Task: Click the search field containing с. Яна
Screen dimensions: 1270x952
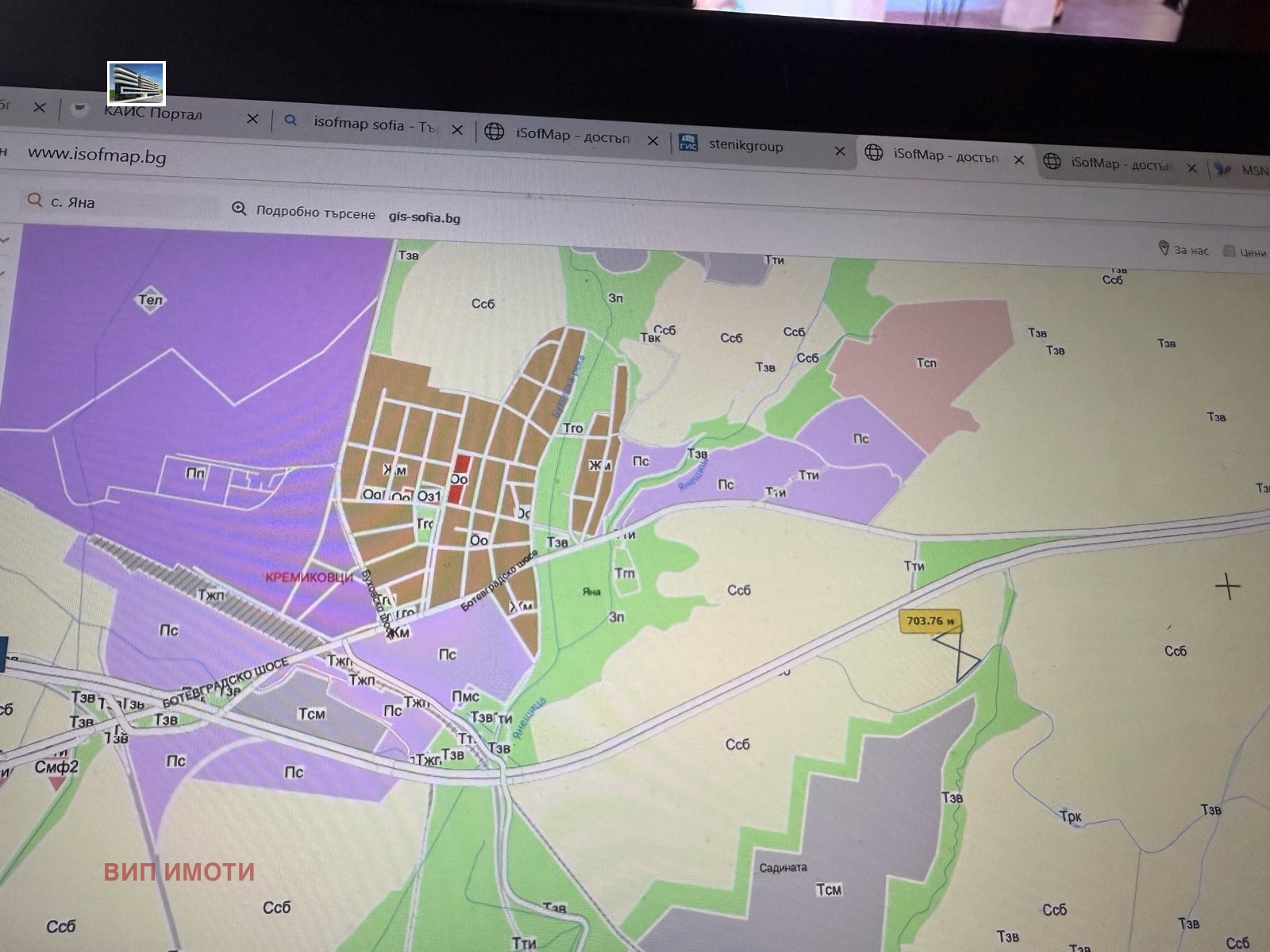Action: (119, 203)
